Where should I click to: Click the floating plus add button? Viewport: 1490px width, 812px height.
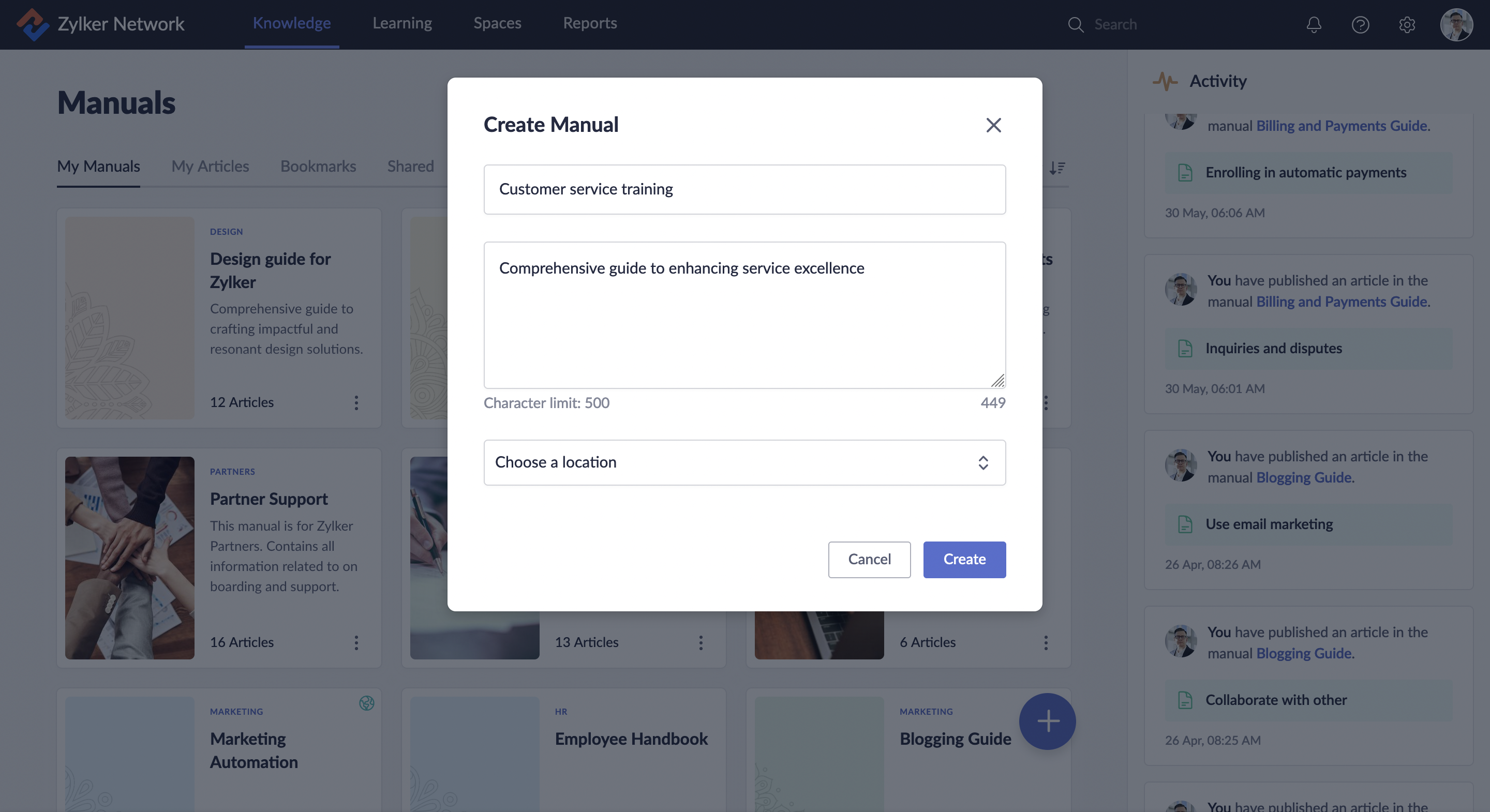(x=1047, y=721)
